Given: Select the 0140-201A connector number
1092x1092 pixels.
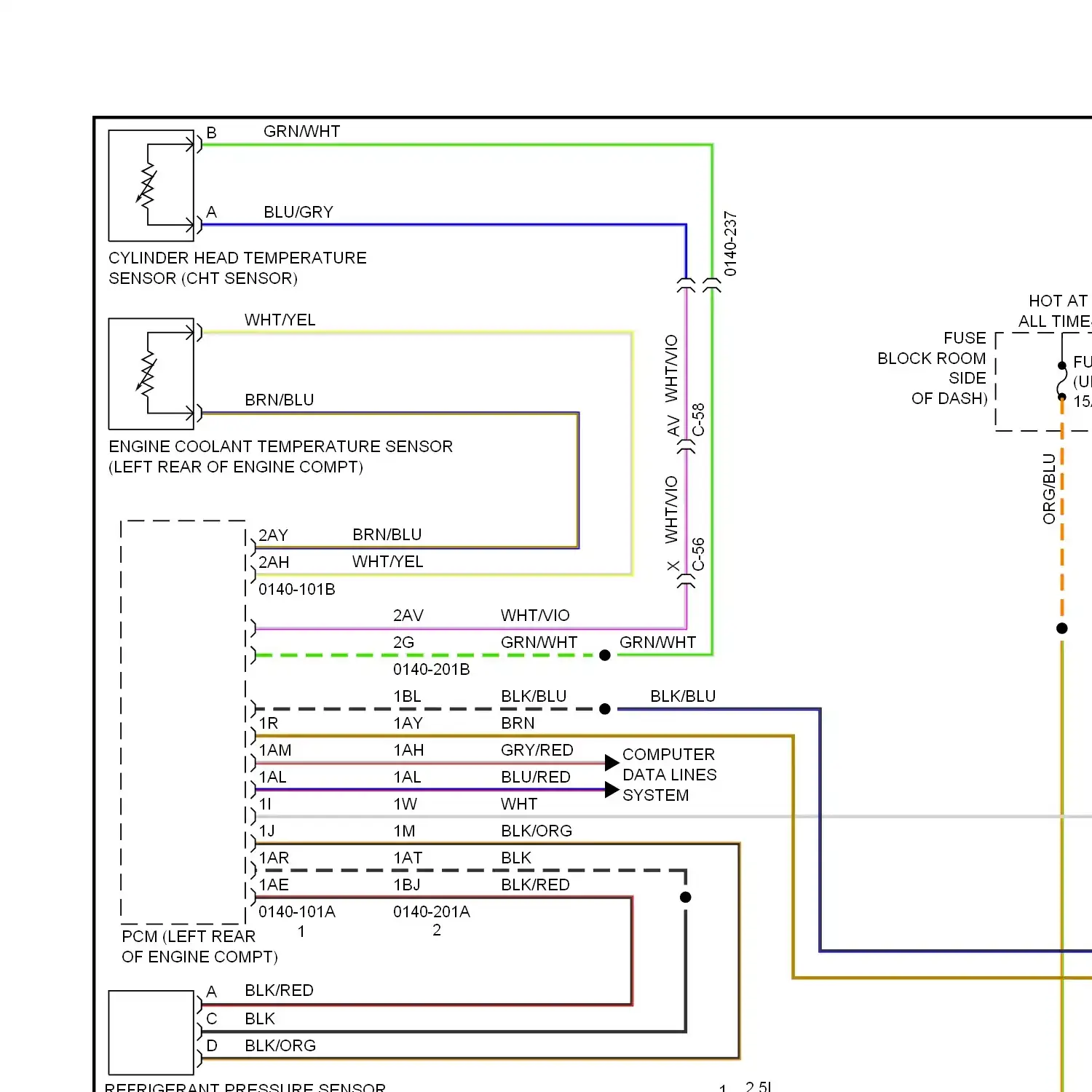Looking at the screenshot, I should [432, 911].
